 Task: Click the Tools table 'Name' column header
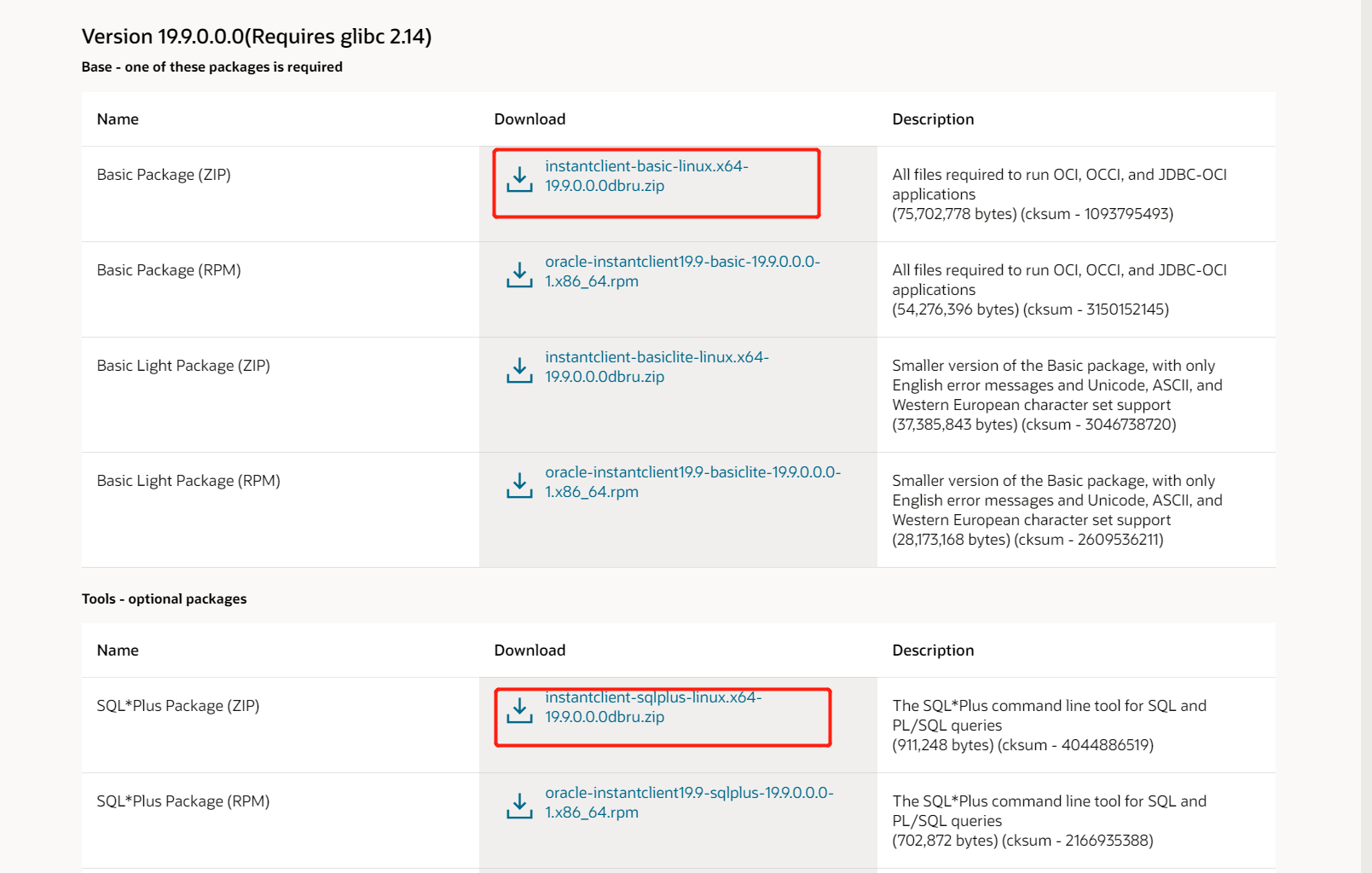118,650
